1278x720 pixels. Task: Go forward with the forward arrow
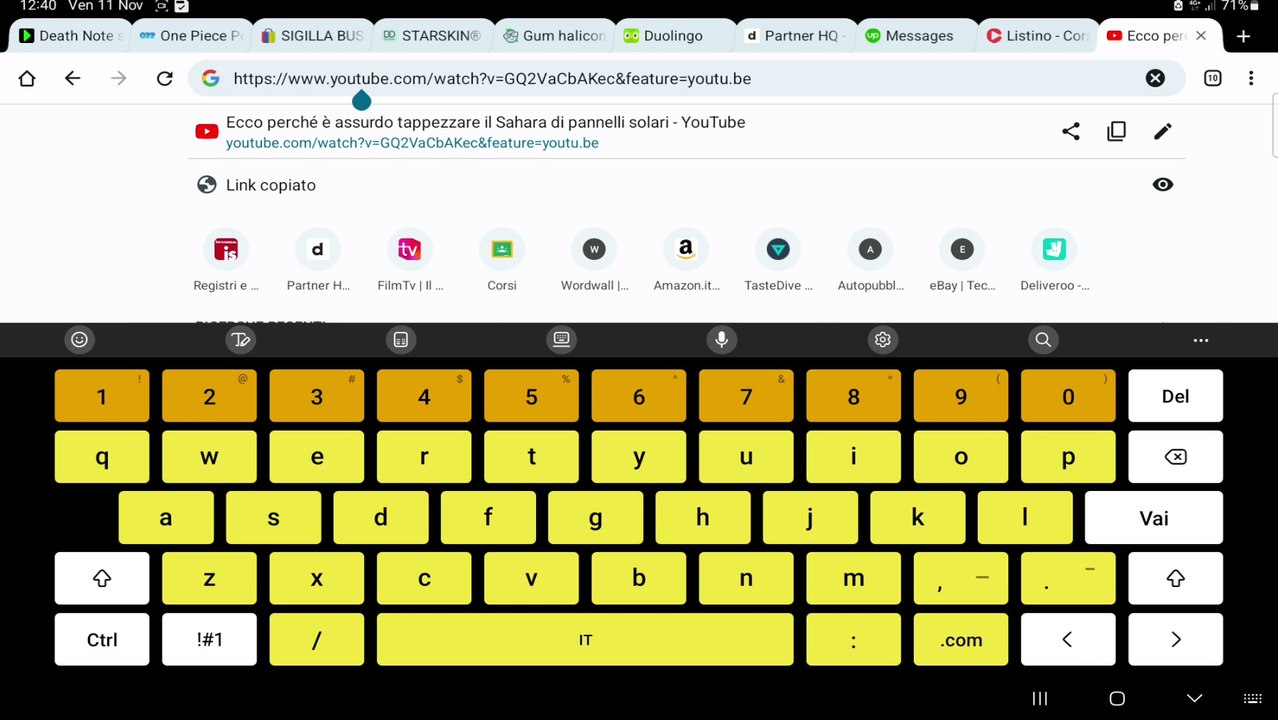[119, 78]
